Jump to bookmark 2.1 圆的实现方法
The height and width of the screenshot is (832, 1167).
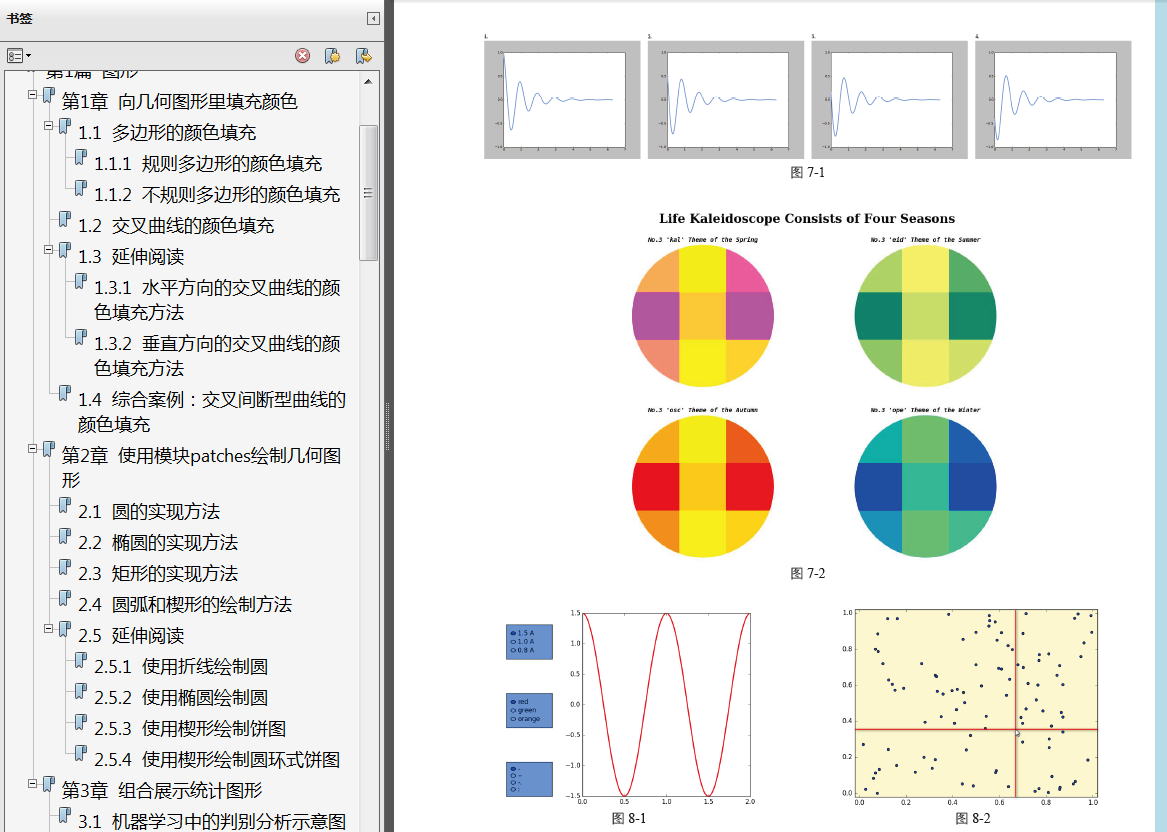[x=149, y=512]
